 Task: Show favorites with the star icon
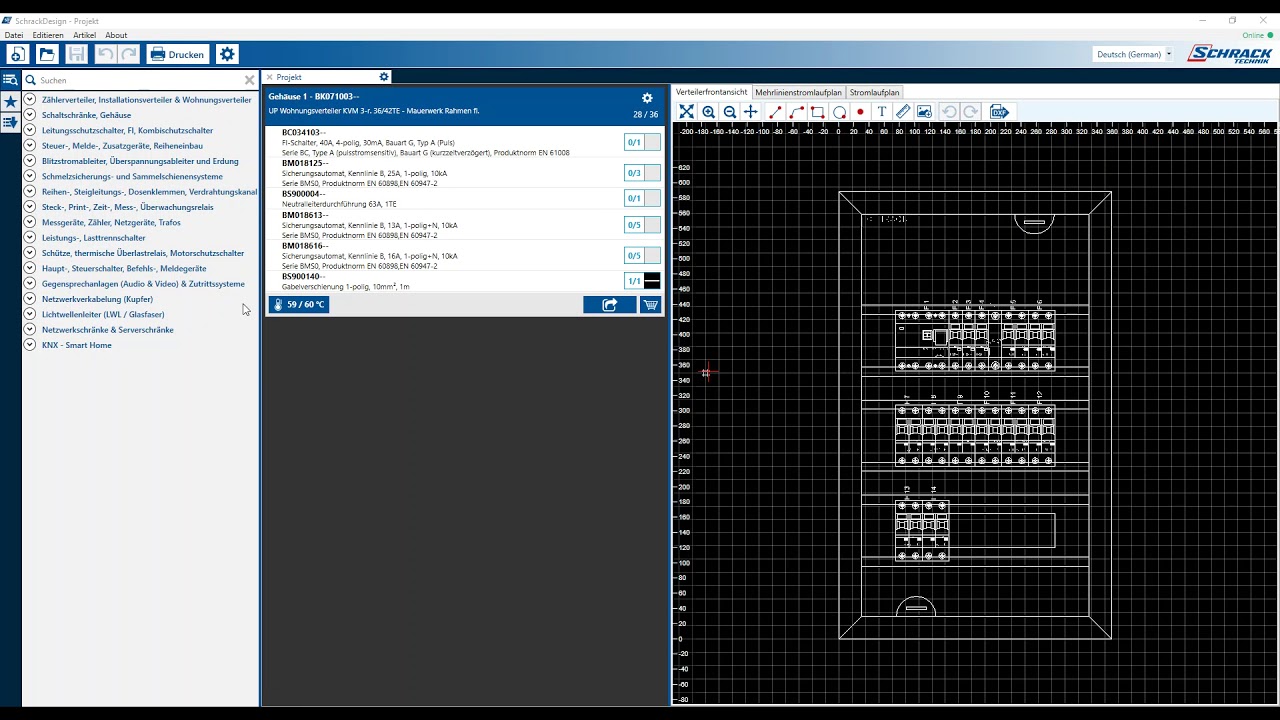coord(10,101)
